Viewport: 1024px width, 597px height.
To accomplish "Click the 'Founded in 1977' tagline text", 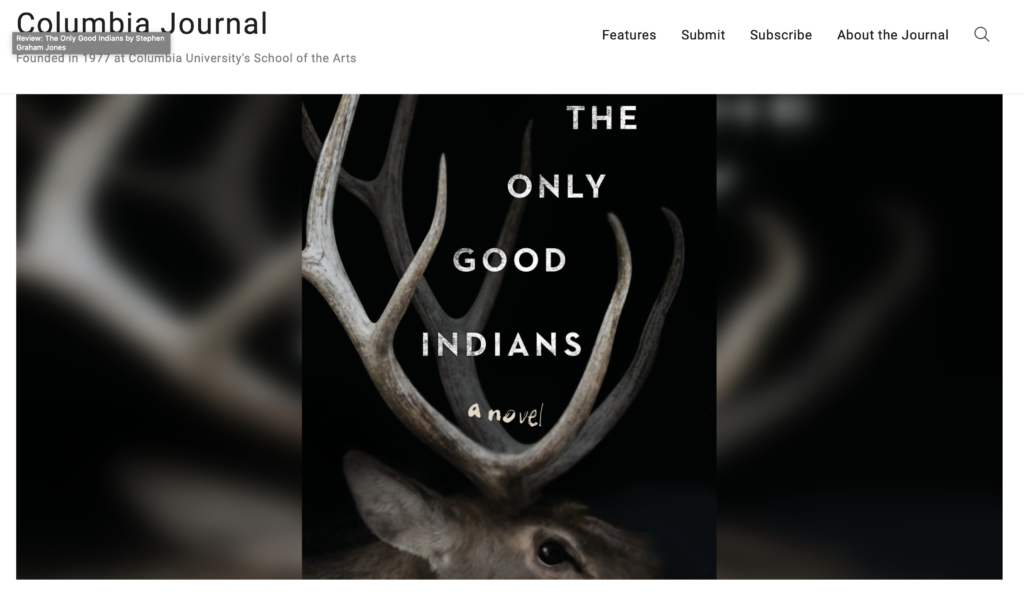I will 186,58.
